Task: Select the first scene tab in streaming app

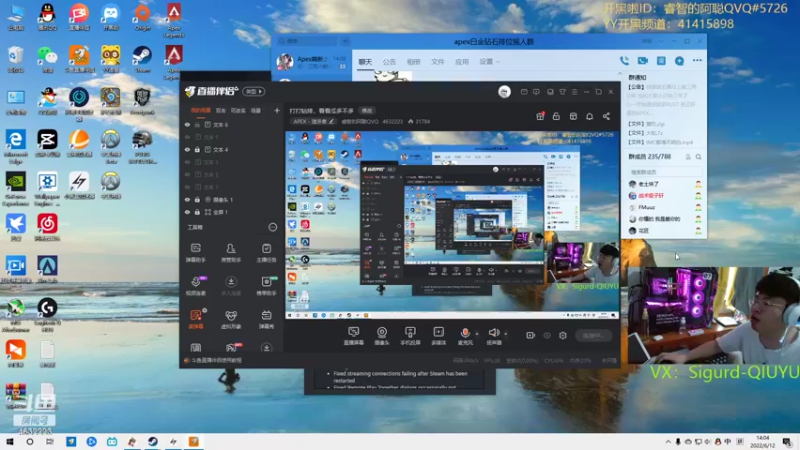Action: [x=201, y=110]
